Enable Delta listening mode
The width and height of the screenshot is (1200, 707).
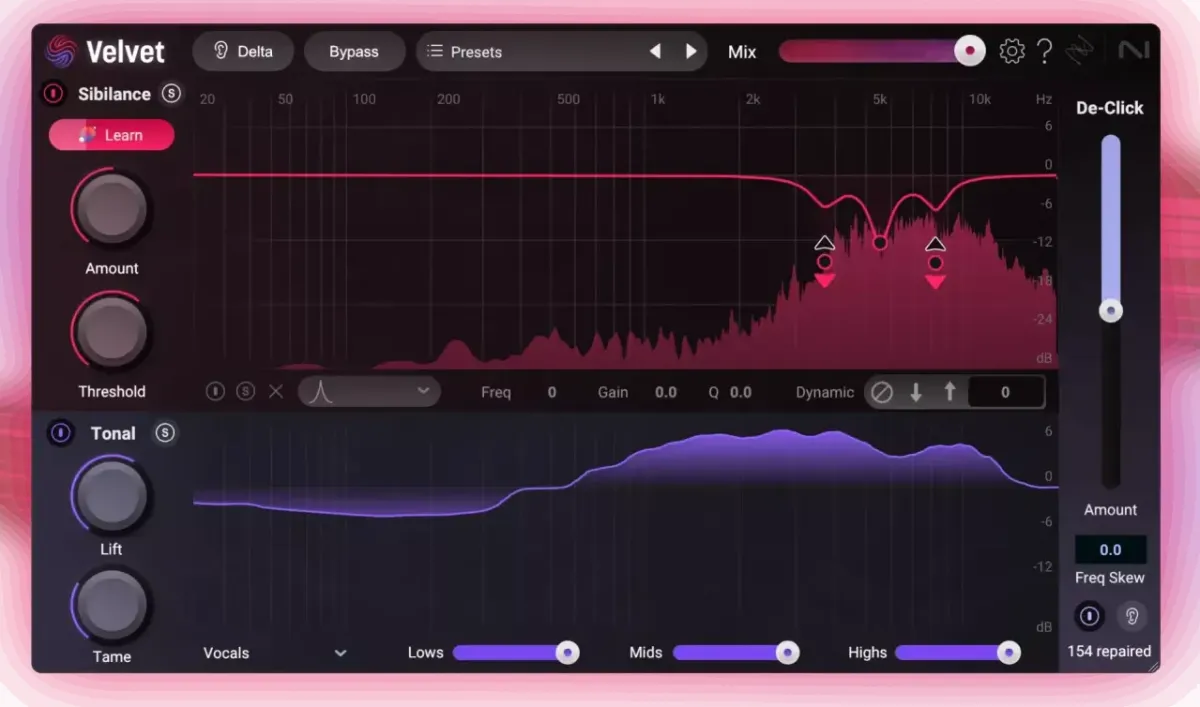(243, 51)
